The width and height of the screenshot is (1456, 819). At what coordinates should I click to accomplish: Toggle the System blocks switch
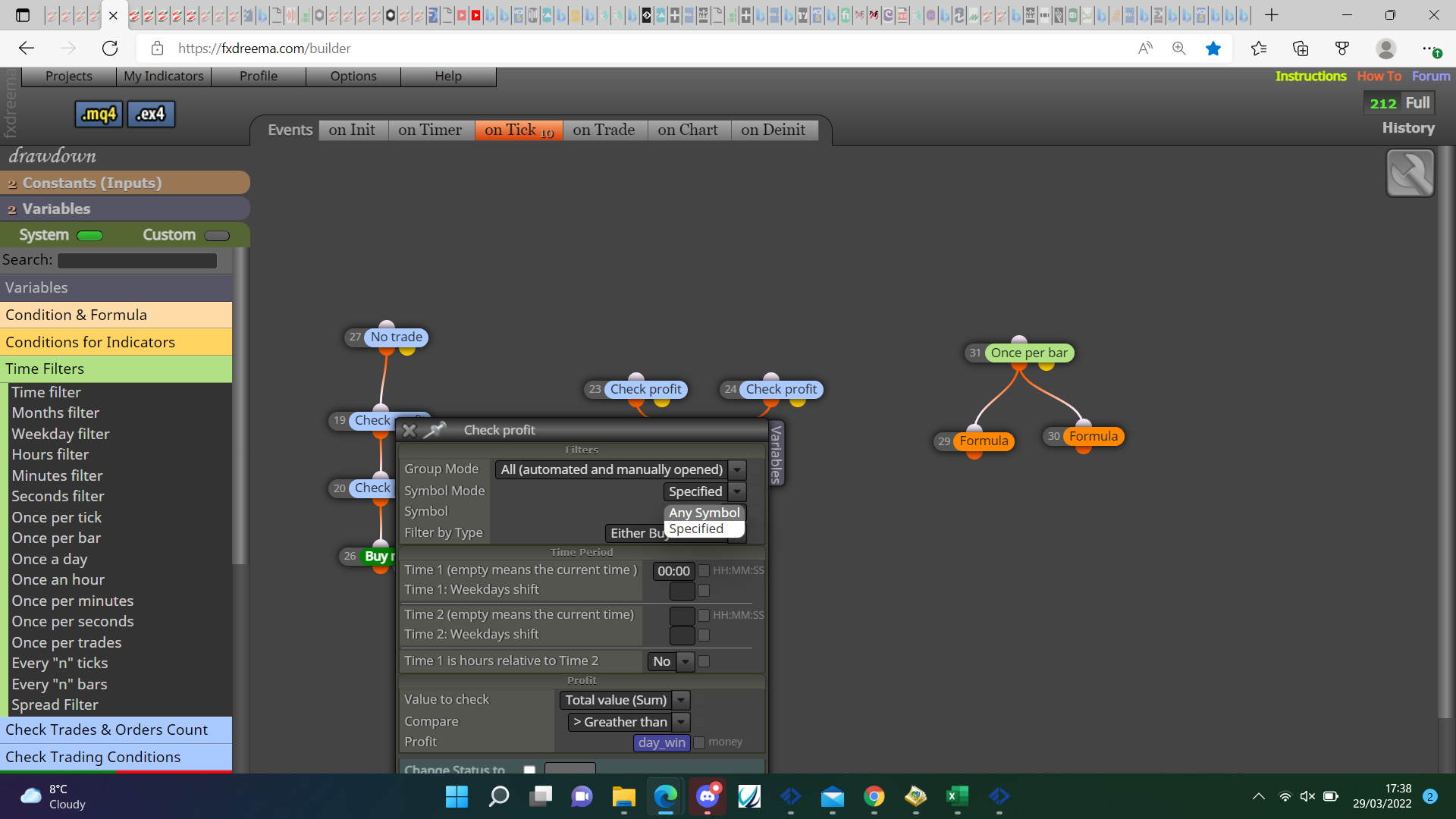click(x=89, y=235)
